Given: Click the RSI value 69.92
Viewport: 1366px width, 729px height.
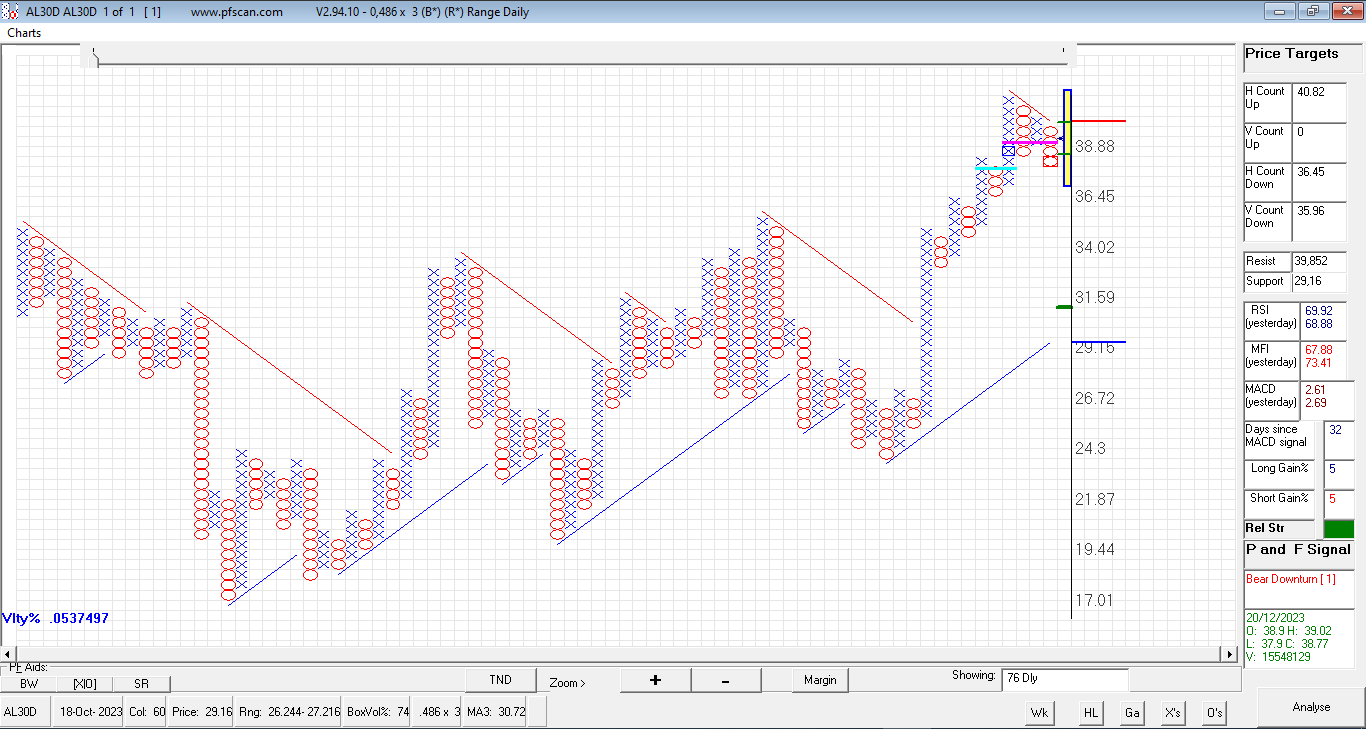Looking at the screenshot, I should (1318, 310).
